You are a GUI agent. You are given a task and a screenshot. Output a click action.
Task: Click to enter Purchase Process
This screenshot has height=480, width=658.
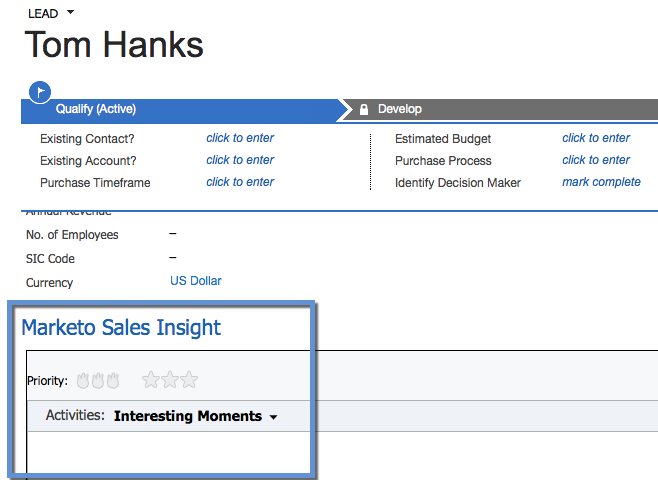point(596,160)
